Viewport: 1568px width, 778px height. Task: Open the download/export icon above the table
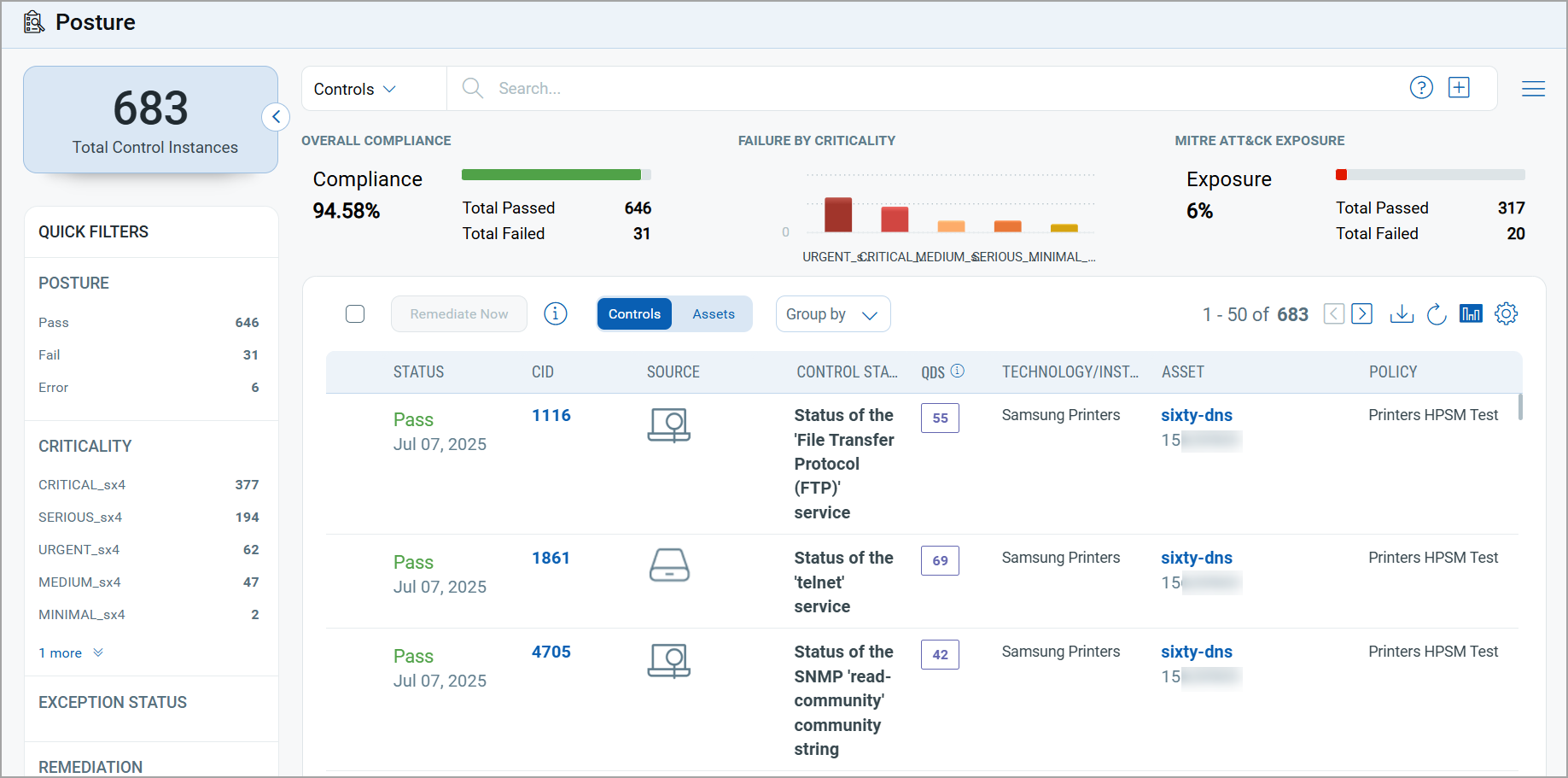coord(1402,313)
